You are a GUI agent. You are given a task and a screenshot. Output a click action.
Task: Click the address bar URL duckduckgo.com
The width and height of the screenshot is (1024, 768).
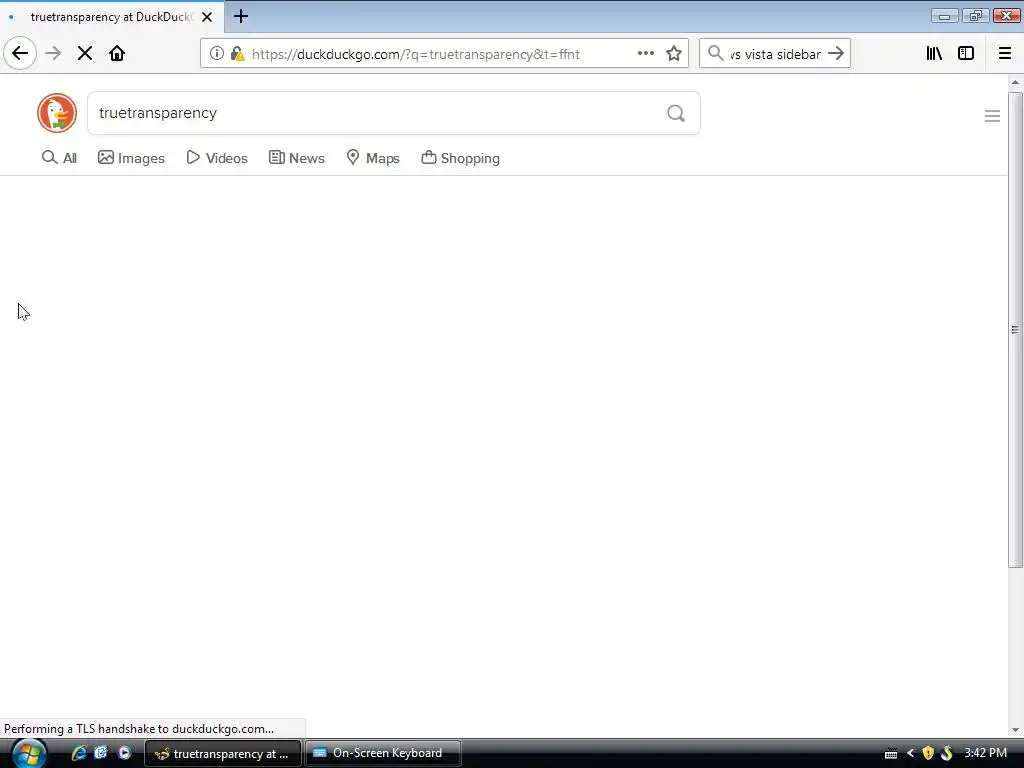[x=415, y=54]
